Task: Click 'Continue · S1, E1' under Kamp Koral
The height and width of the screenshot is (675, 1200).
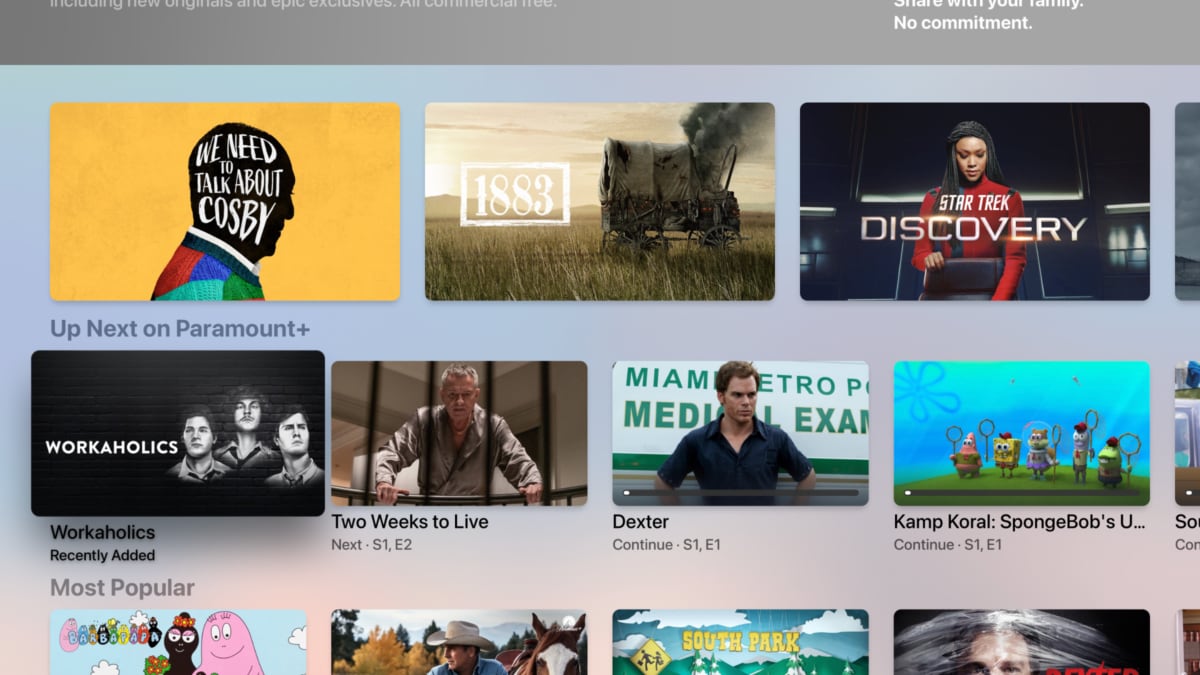Action: [x=948, y=545]
